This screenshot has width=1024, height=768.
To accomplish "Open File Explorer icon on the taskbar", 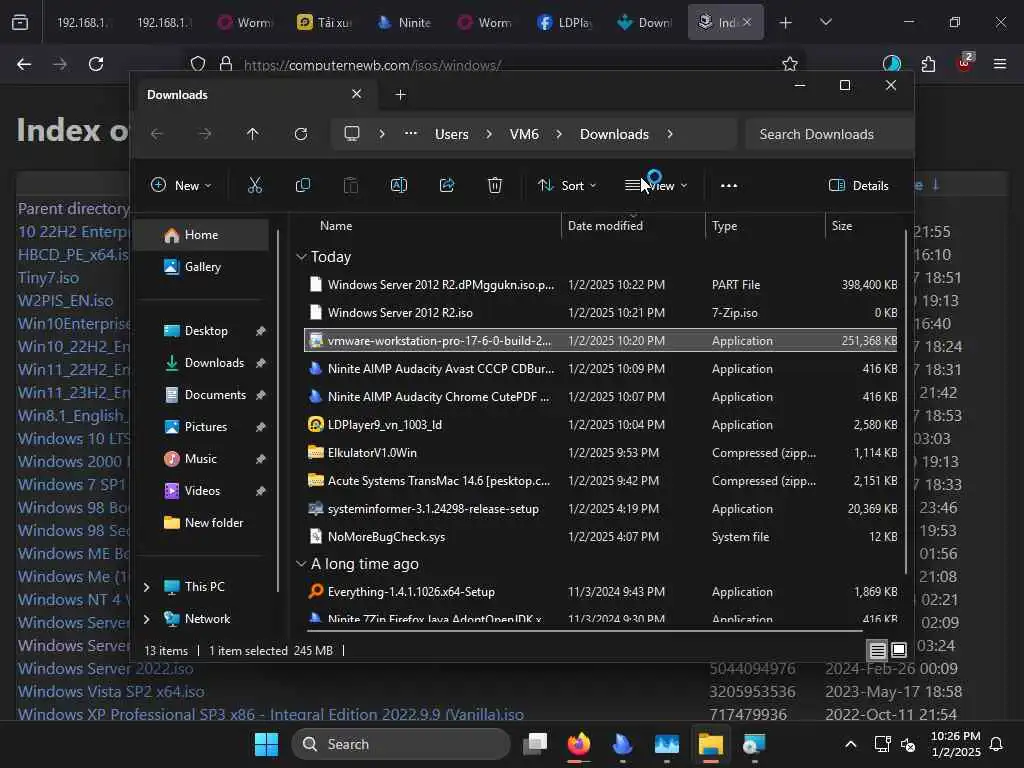I will 711,744.
